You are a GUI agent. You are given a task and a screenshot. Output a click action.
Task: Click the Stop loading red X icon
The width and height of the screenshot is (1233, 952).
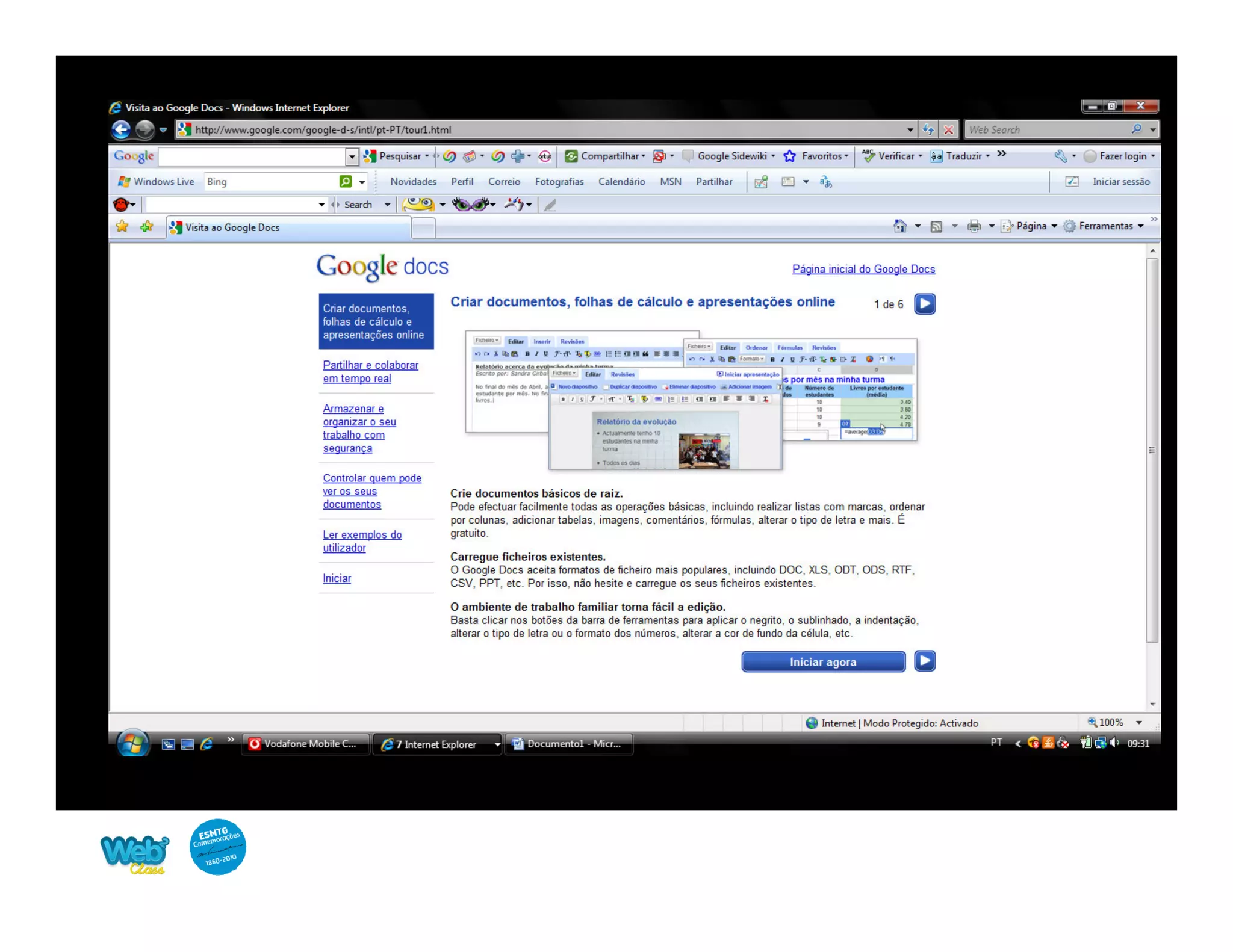[949, 129]
